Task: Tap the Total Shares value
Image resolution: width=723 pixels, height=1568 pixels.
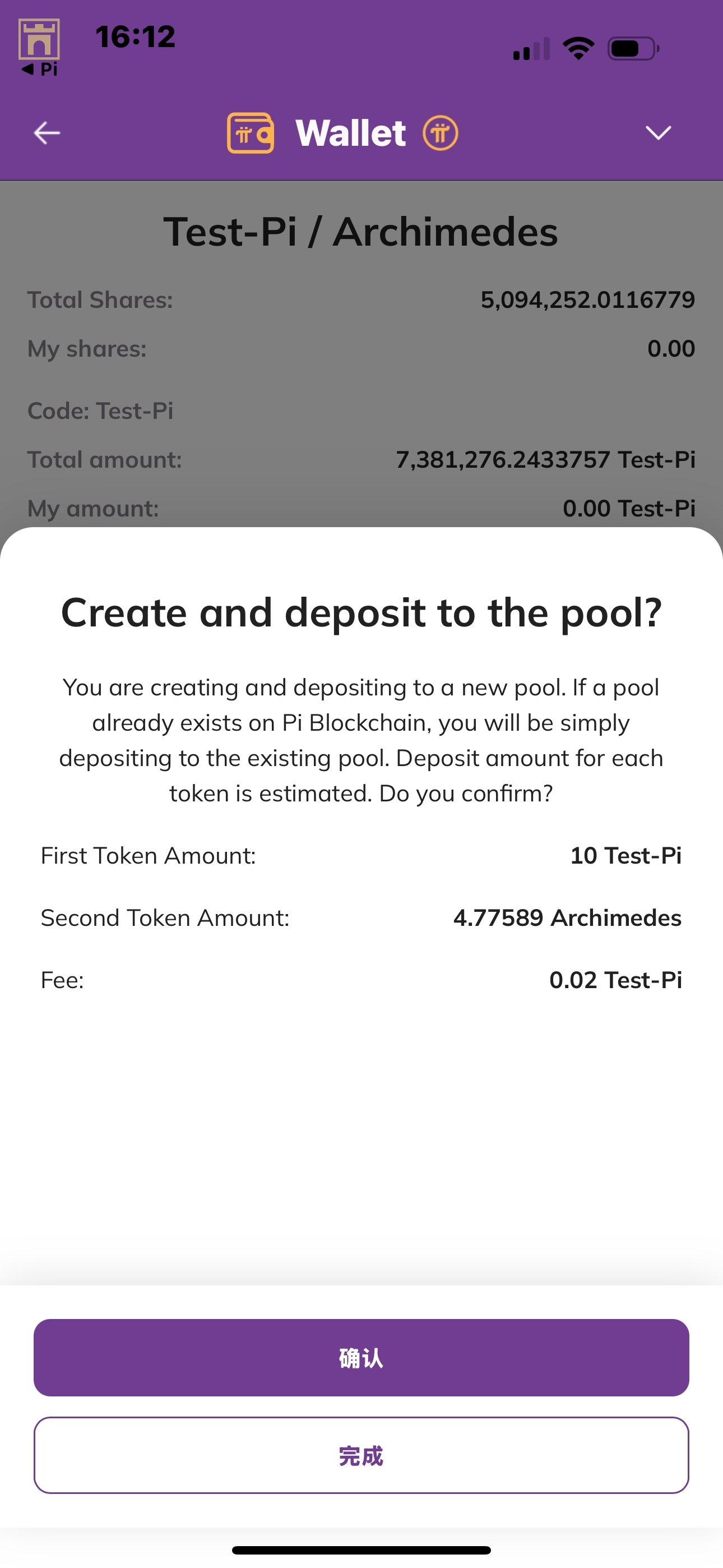Action: pyautogui.click(x=587, y=299)
